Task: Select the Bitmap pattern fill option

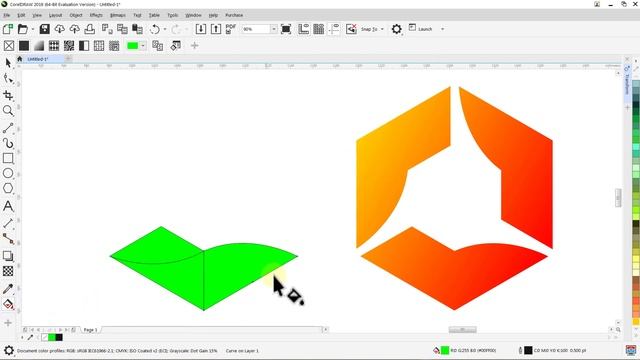Action: 69,46
